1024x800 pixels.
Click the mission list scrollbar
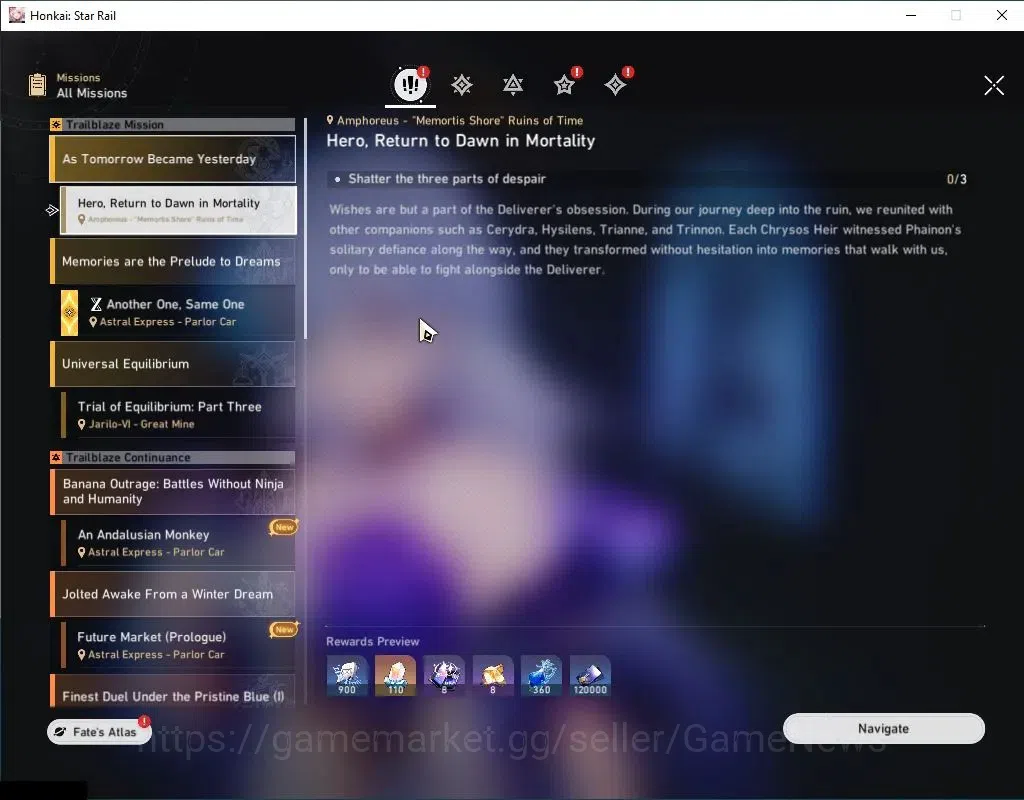pyautogui.click(x=305, y=229)
